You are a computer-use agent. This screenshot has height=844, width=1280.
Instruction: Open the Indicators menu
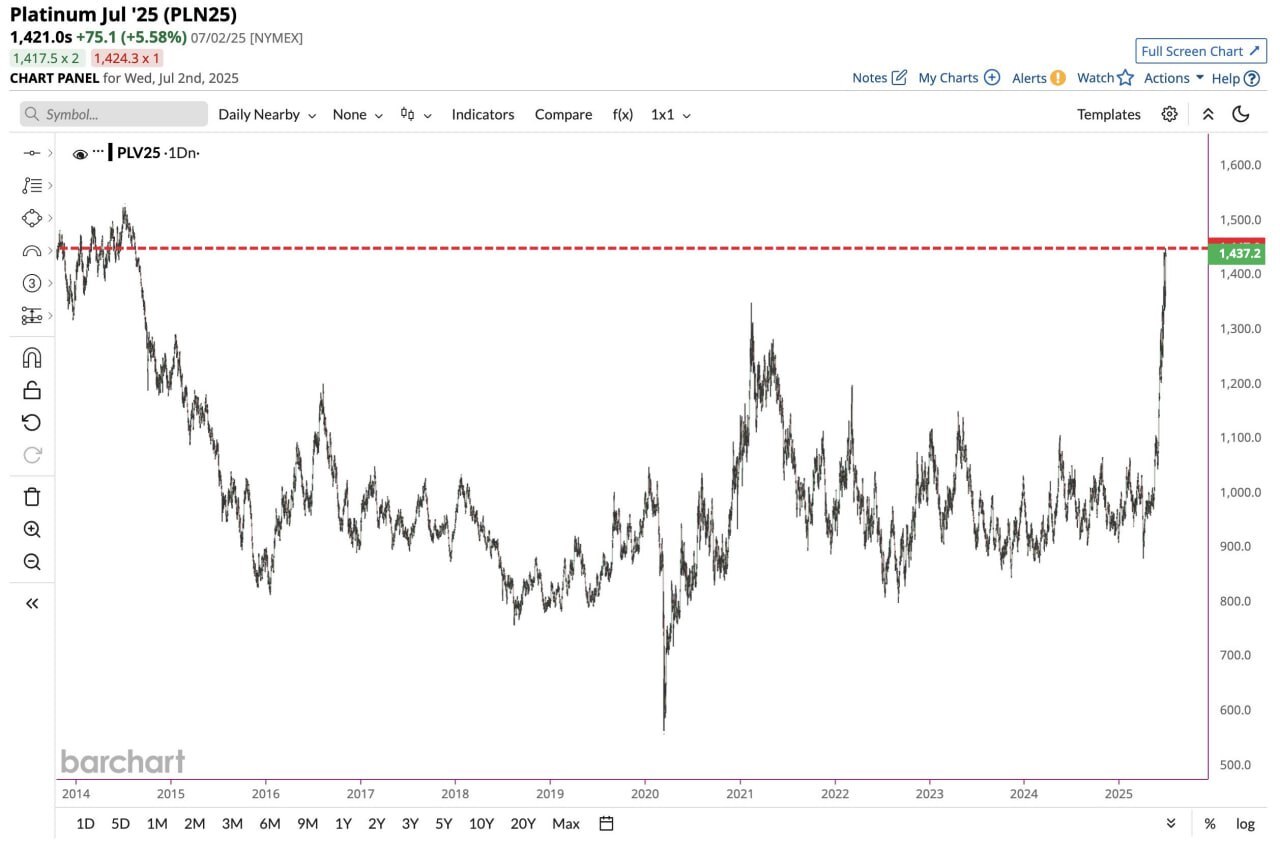point(483,114)
